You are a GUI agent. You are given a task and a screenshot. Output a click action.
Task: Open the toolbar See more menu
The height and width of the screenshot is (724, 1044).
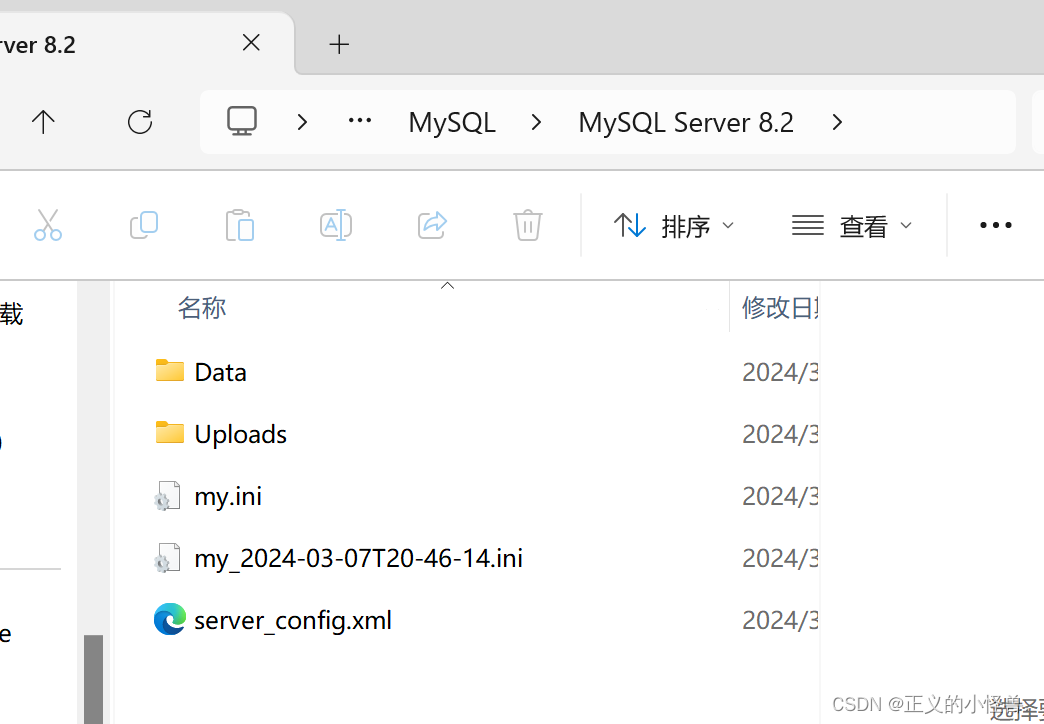pos(995,225)
